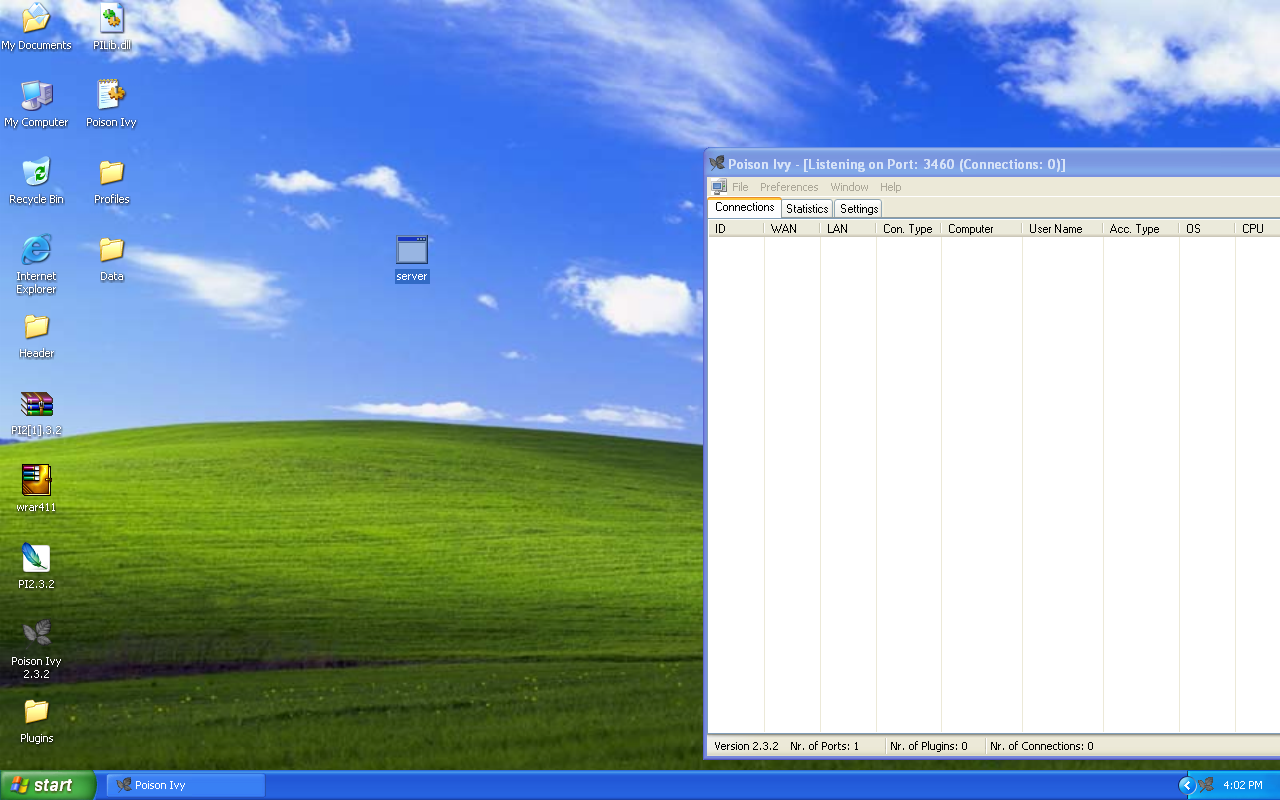This screenshot has height=800, width=1280.
Task: Open the Plugins folder on the desktop
Action: pos(36,712)
